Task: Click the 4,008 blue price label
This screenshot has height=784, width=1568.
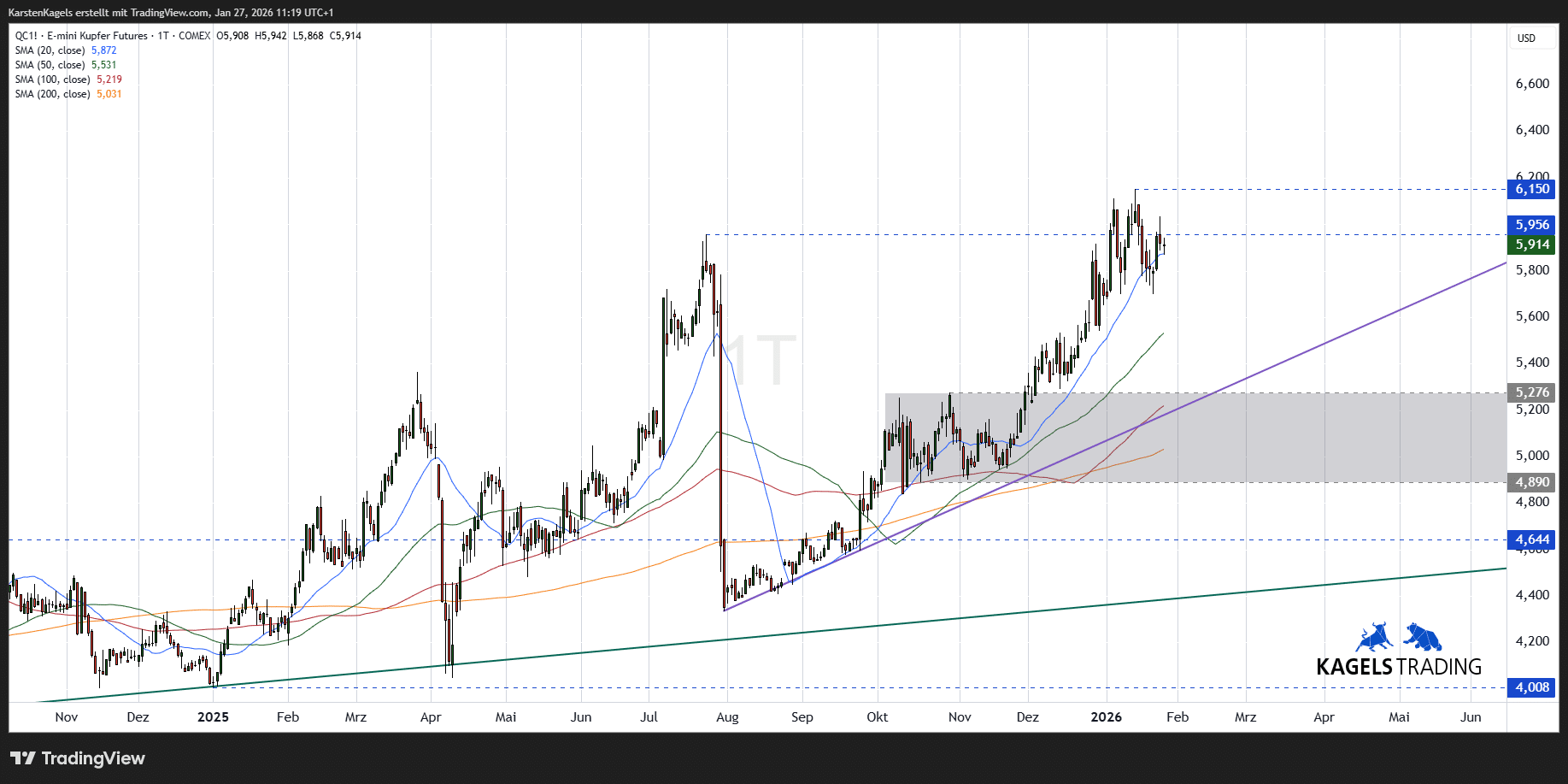Action: tap(1531, 687)
